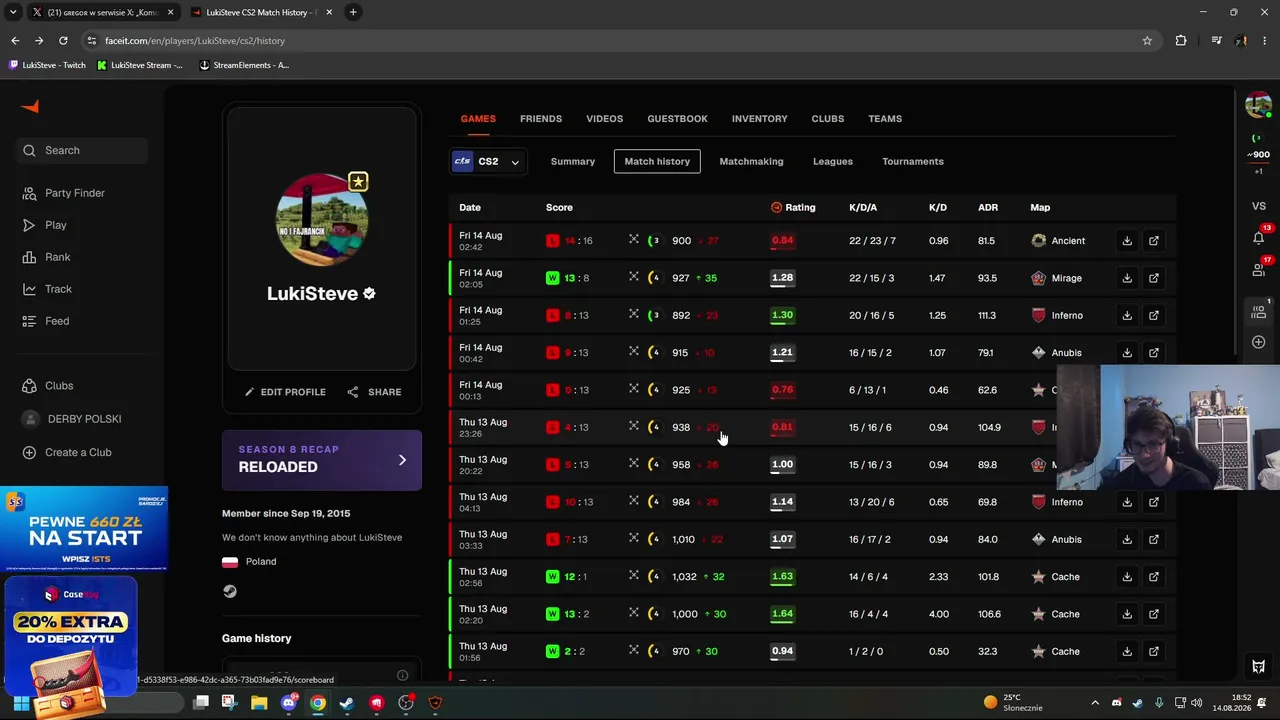The width and height of the screenshot is (1280, 720).
Task: Open the Thu 13 Aug 02:56 Cache match externally
Action: point(1154,577)
